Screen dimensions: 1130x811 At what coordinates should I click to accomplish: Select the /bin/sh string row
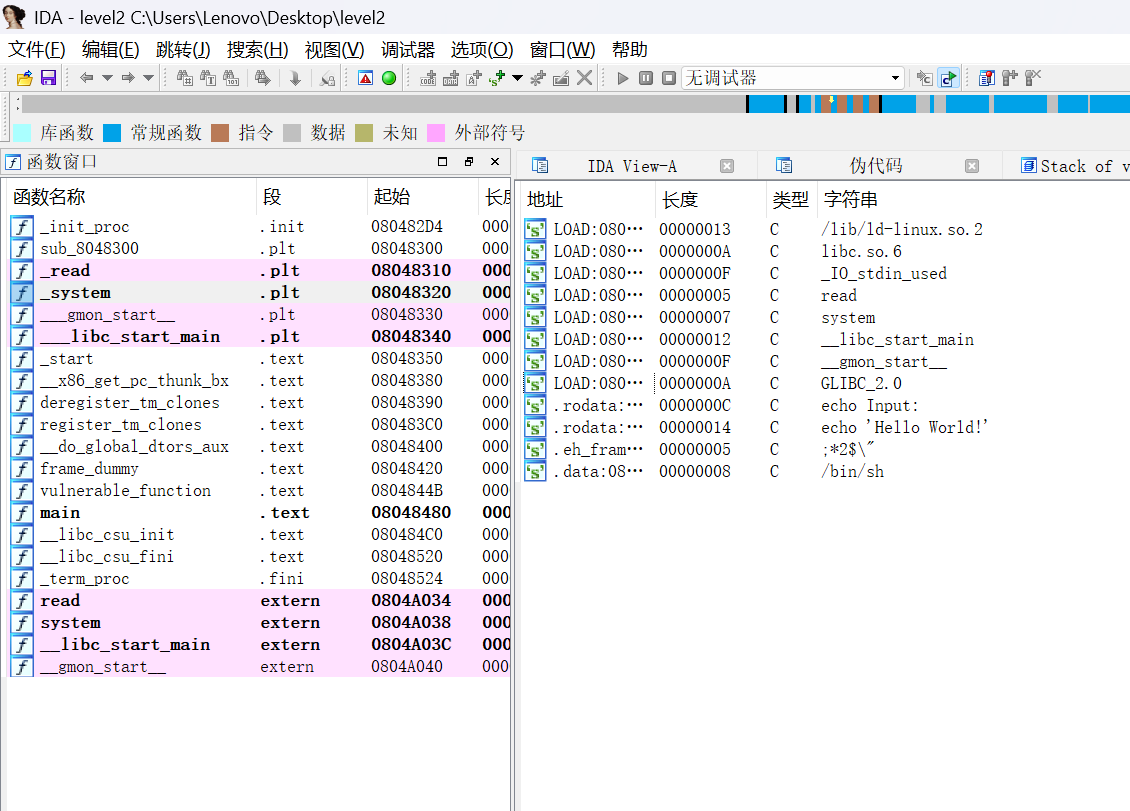[x=852, y=472]
